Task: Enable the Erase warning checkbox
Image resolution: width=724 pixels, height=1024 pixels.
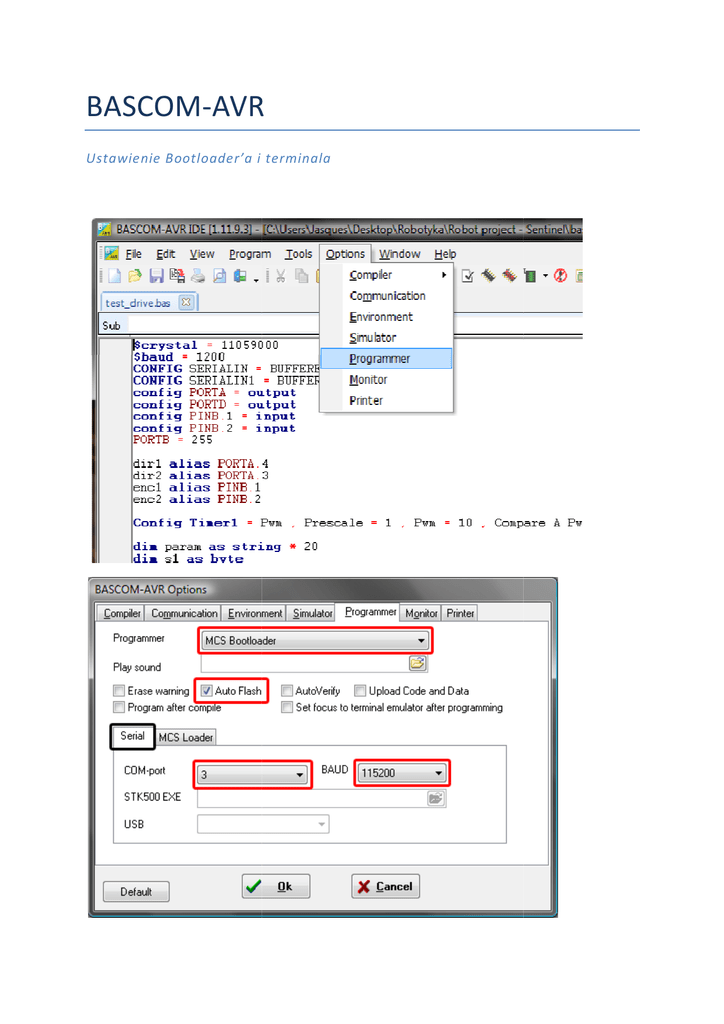Action: (x=119, y=691)
